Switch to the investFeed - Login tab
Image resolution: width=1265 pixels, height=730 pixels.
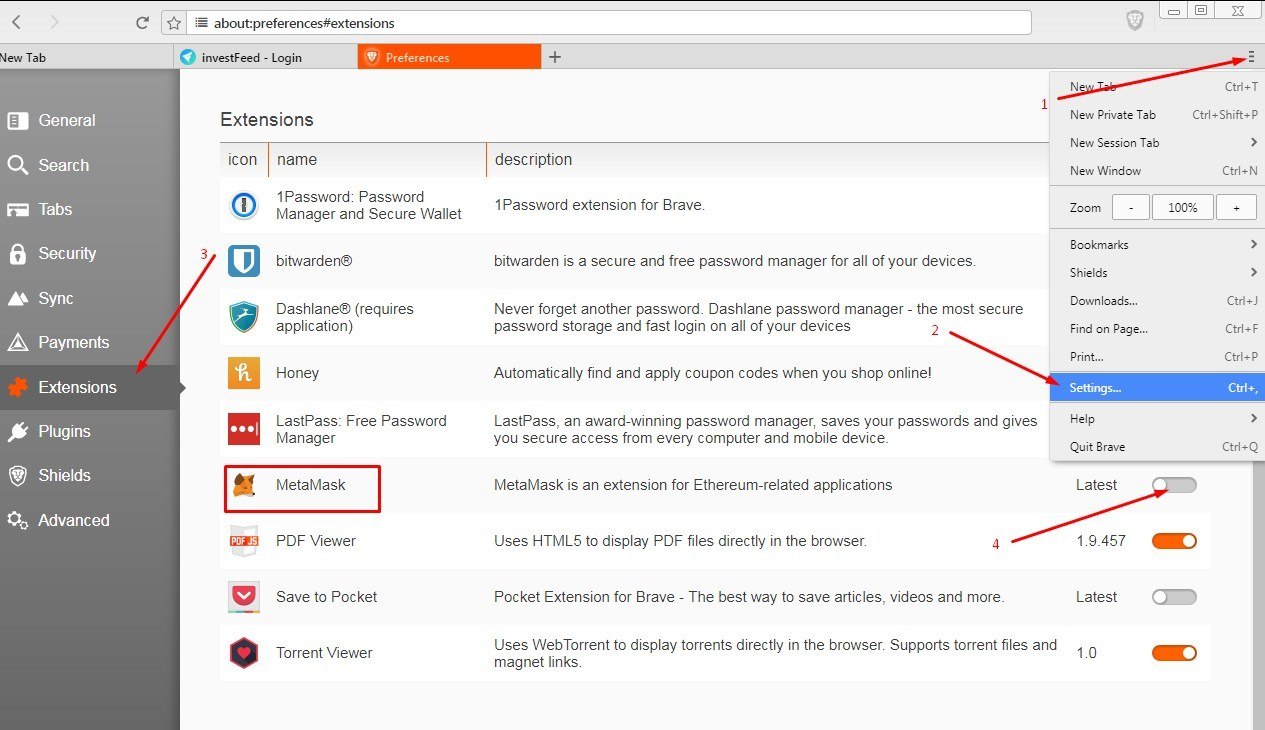click(265, 57)
